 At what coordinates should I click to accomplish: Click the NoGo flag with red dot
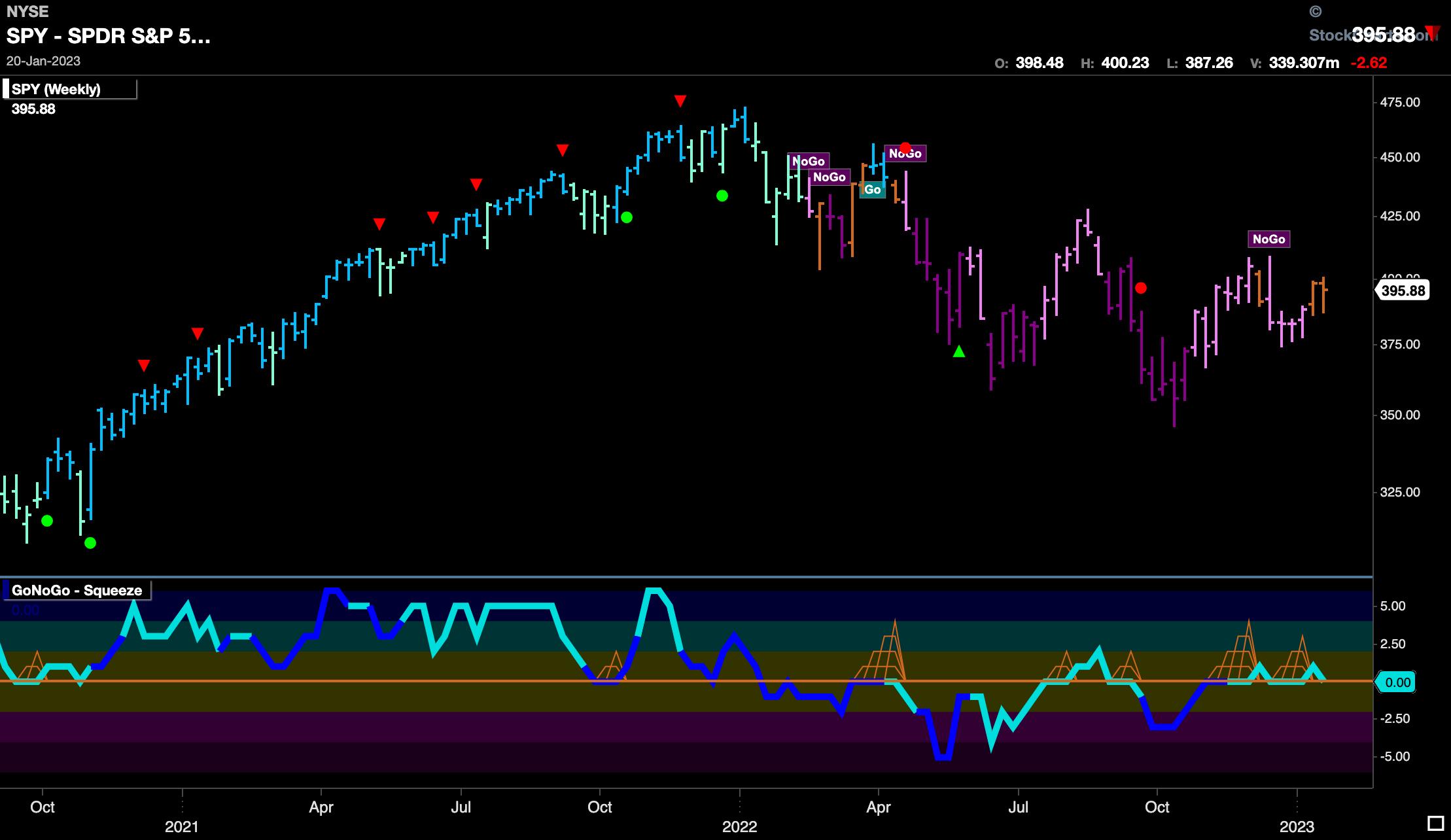point(905,153)
